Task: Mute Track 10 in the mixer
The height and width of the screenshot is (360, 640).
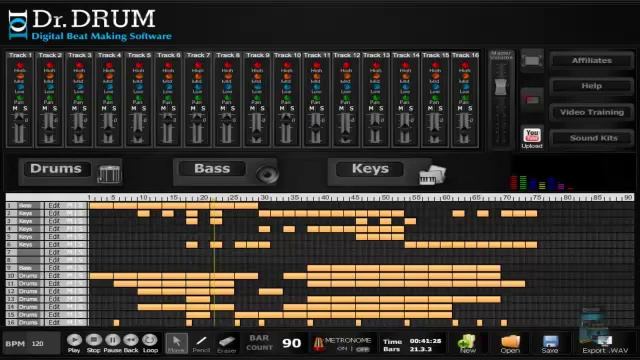Action: click(282, 109)
